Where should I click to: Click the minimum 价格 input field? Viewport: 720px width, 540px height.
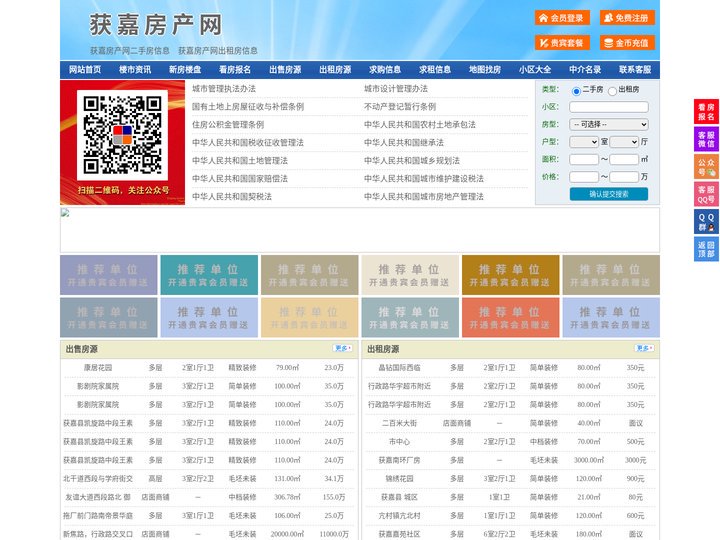coord(584,177)
